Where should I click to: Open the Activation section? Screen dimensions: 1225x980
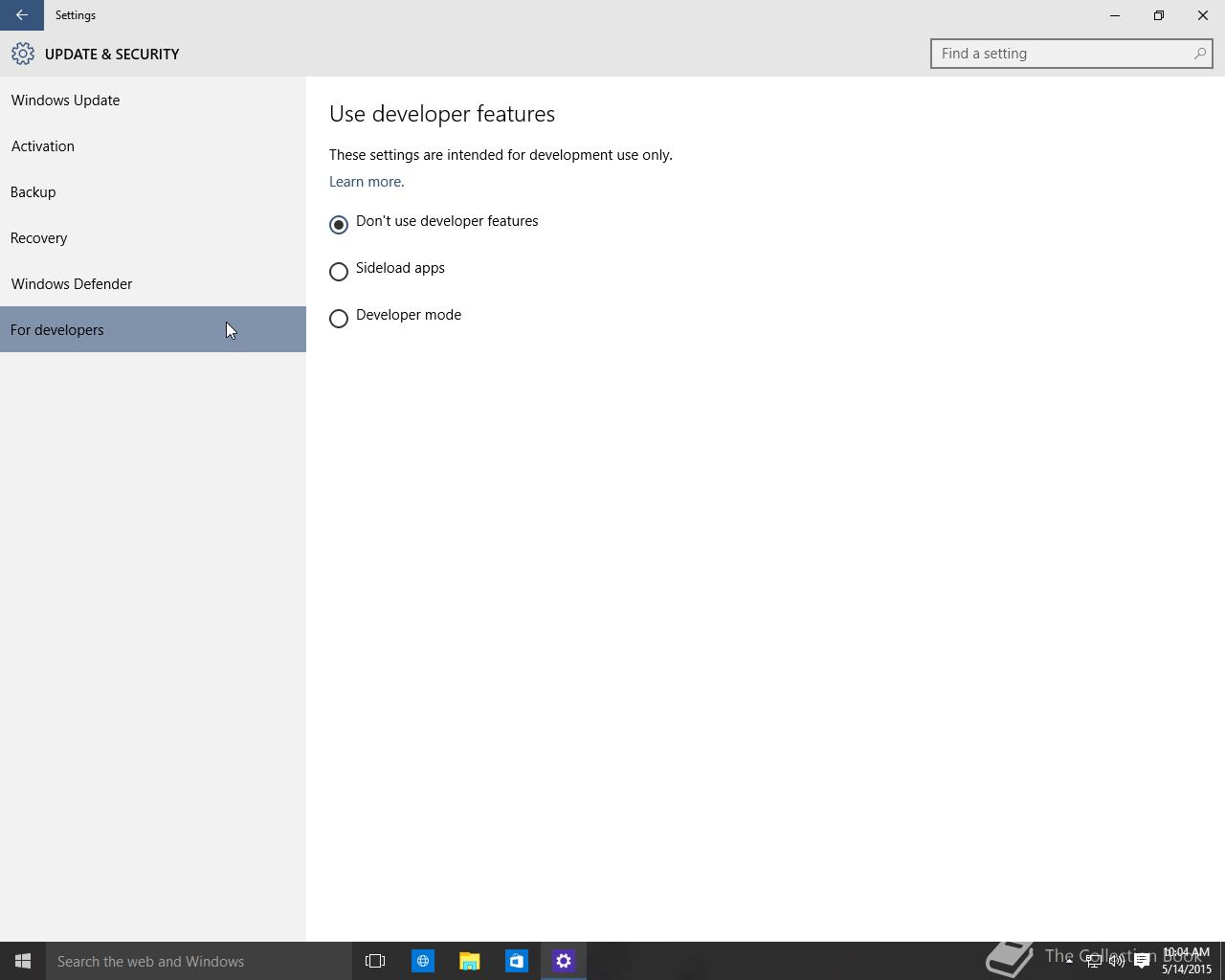click(153, 145)
